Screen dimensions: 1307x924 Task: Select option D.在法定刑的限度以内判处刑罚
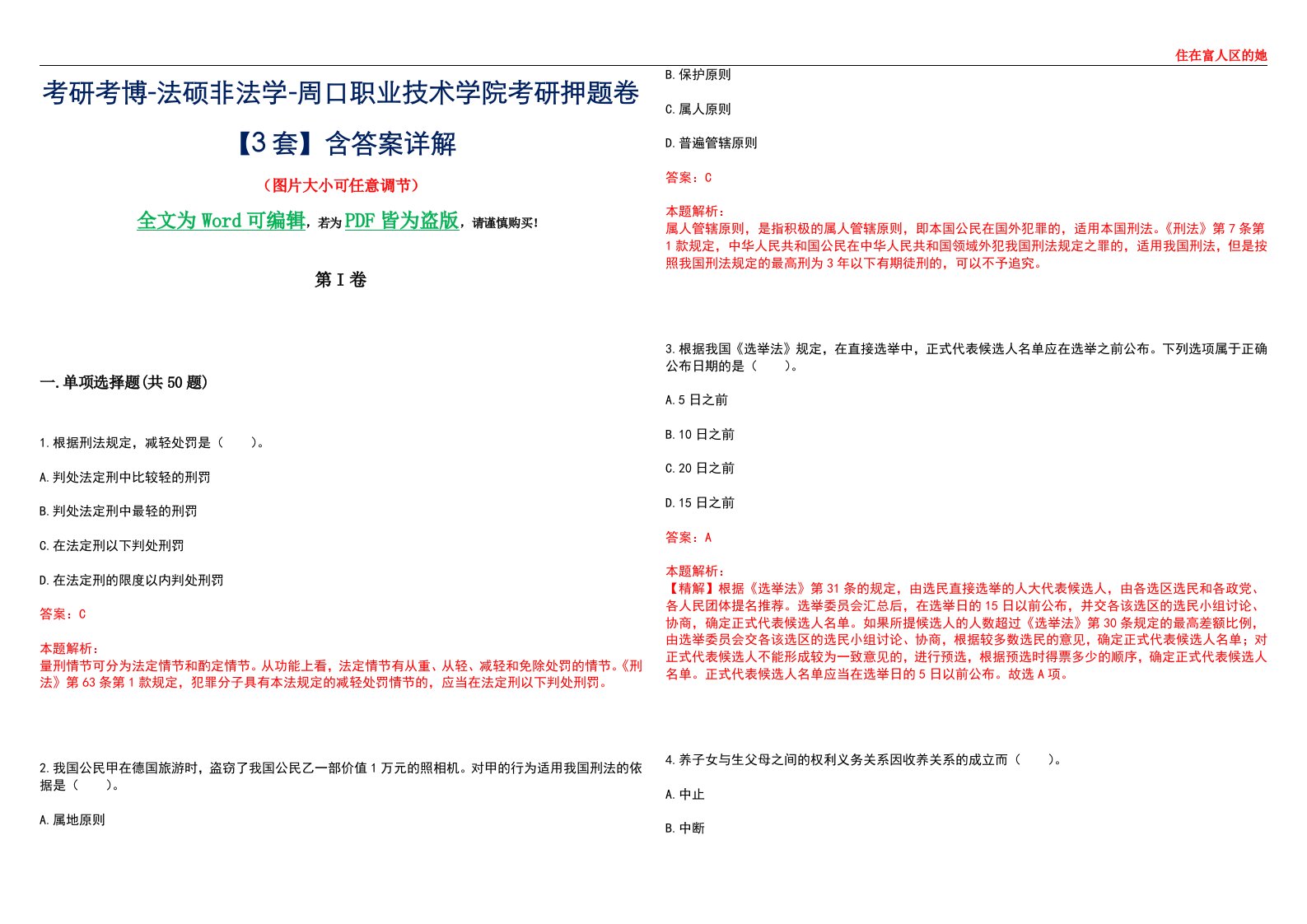coord(131,581)
